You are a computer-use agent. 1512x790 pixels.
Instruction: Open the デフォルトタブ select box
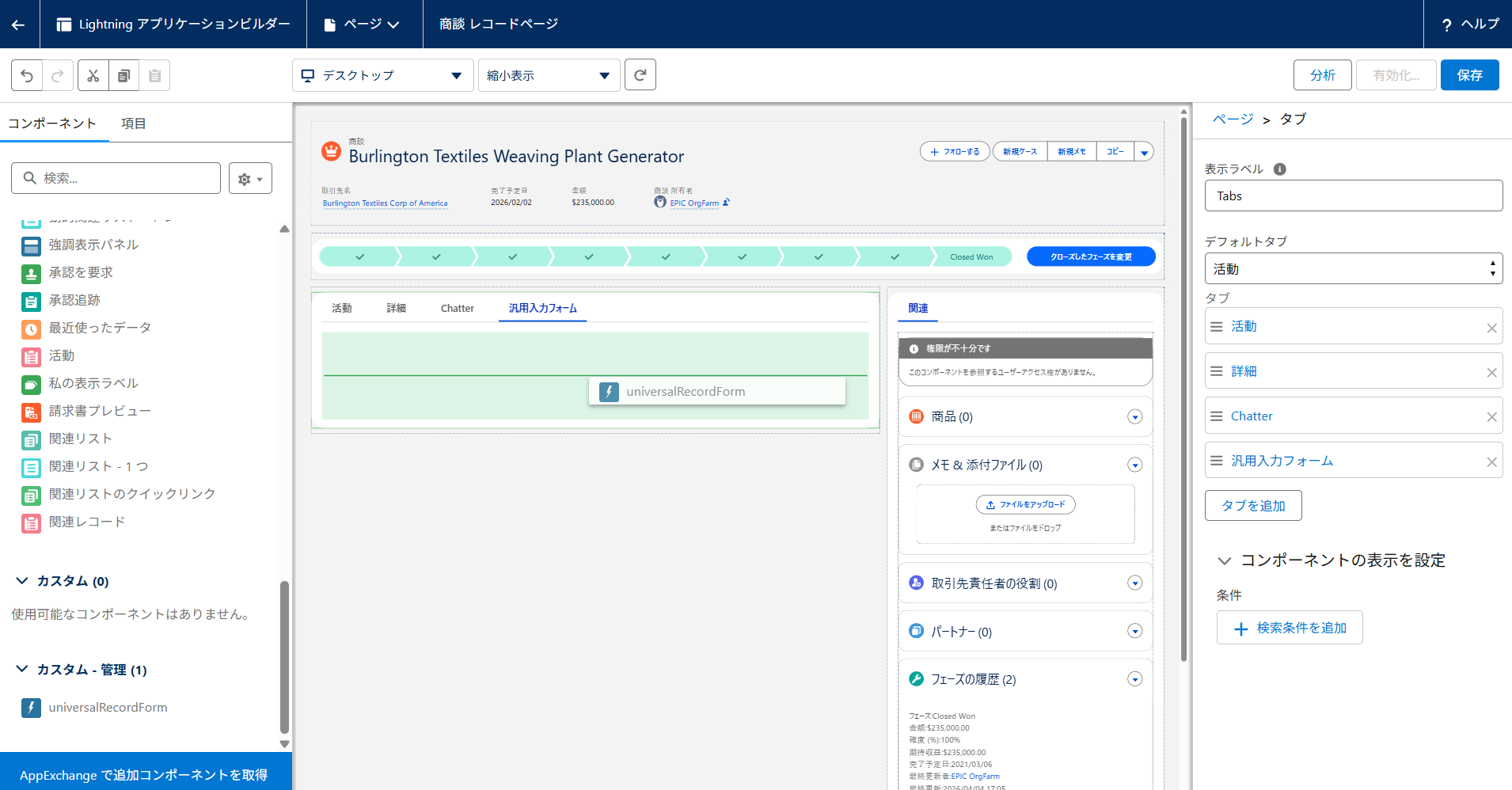(x=1353, y=269)
